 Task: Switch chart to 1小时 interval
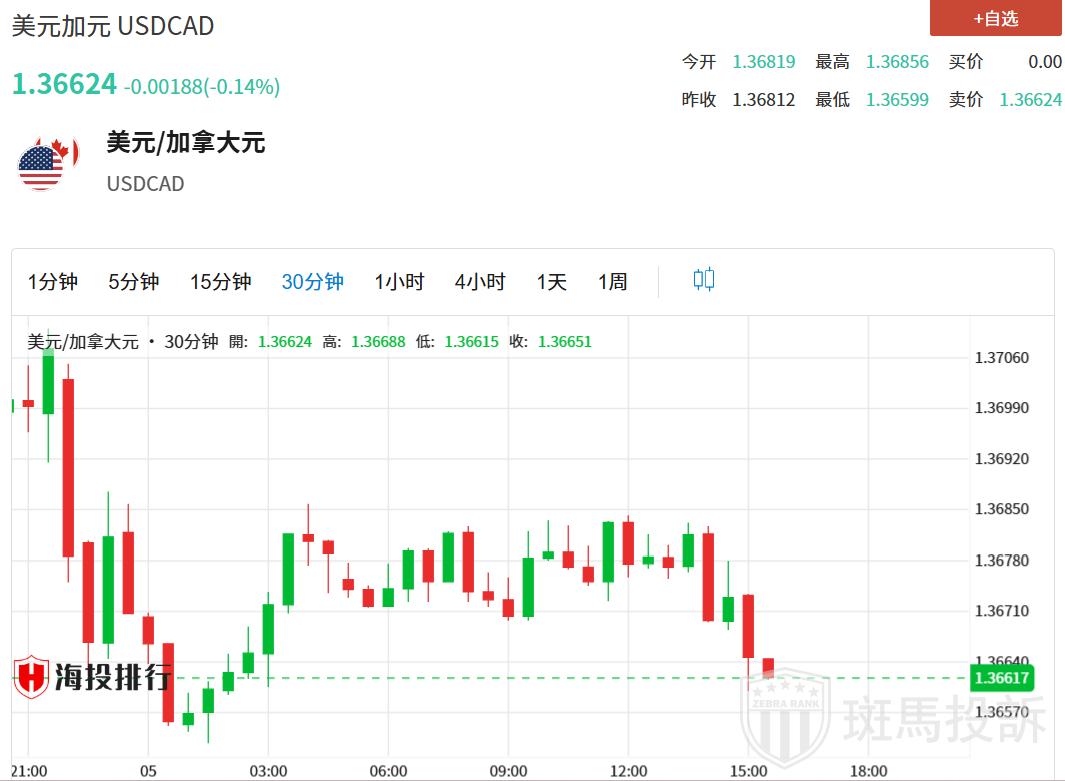399,282
